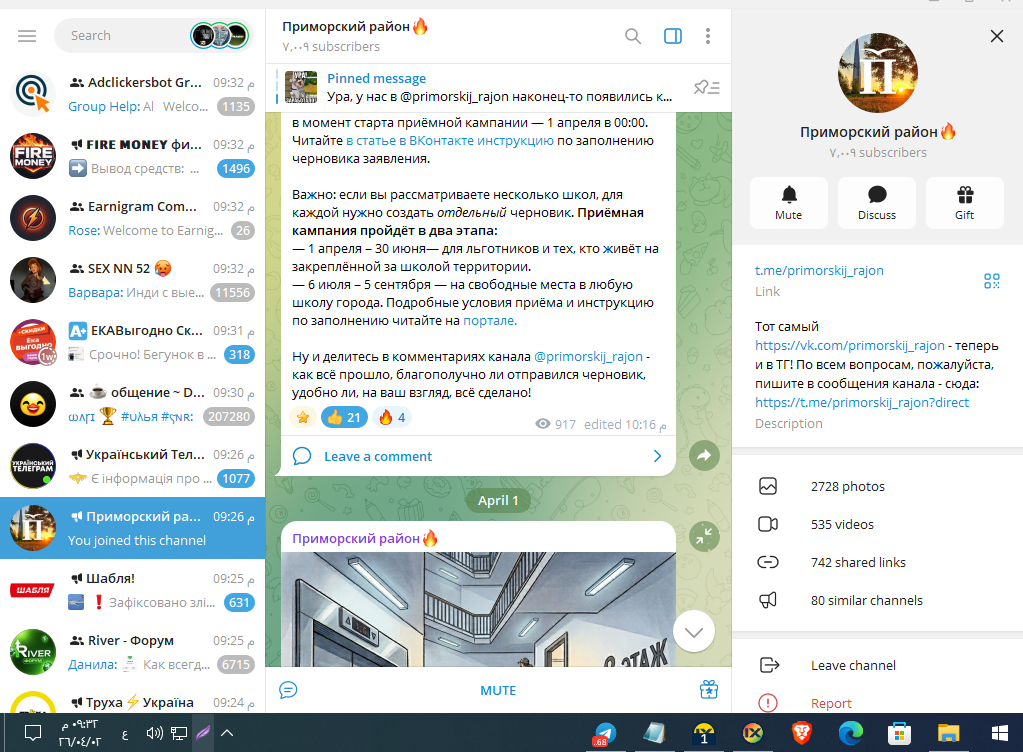Open the elevator hall image in post
Image resolution: width=1023 pixels, height=752 pixels.
478,609
